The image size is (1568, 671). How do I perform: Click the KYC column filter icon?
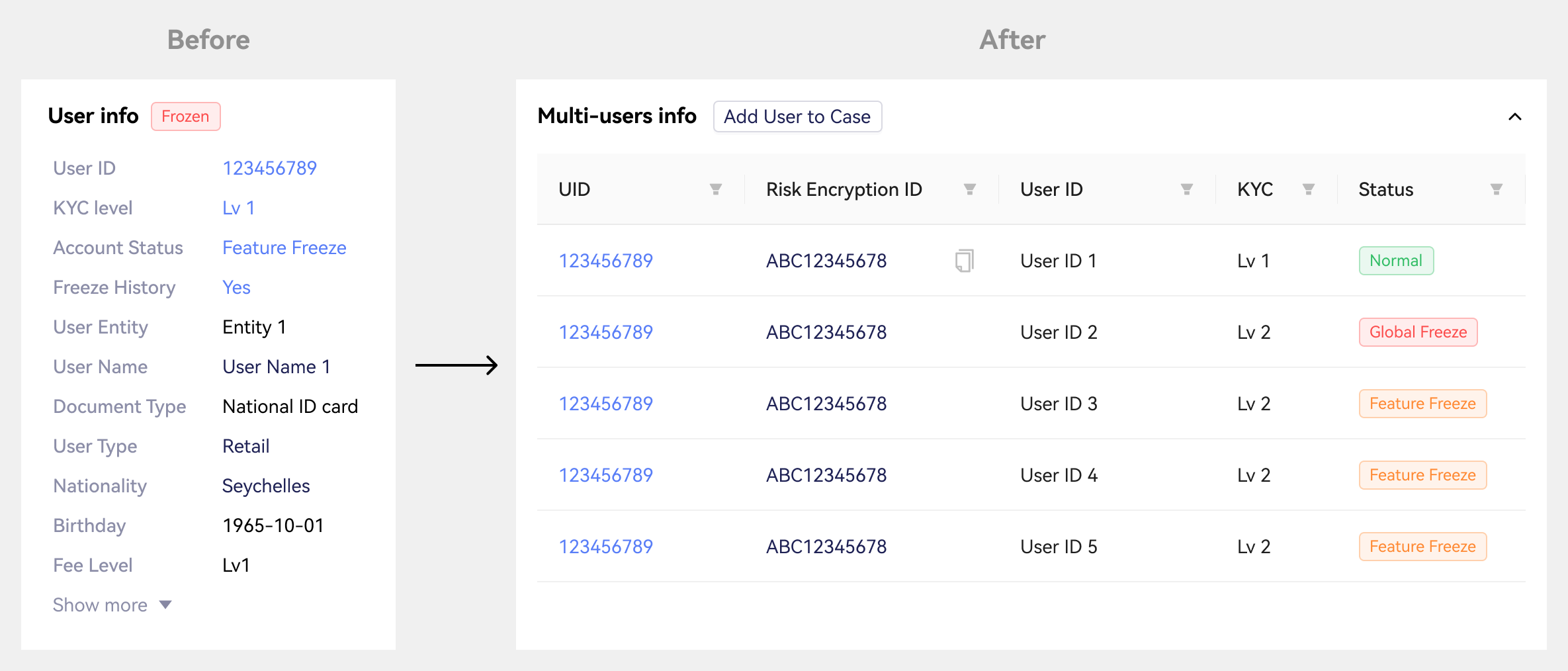coord(1308,189)
